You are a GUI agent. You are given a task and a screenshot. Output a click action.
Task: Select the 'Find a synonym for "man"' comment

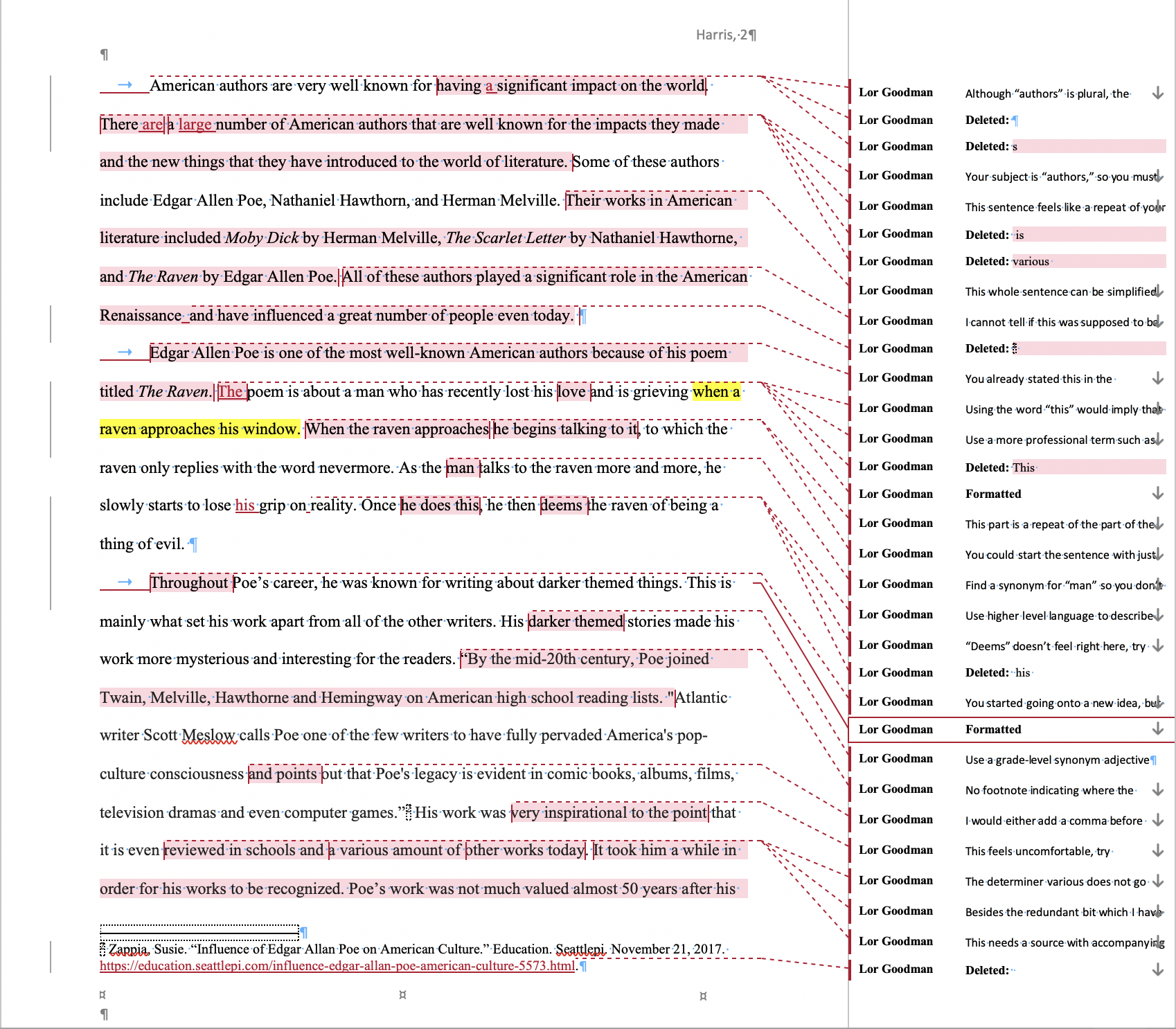pos(1011,584)
